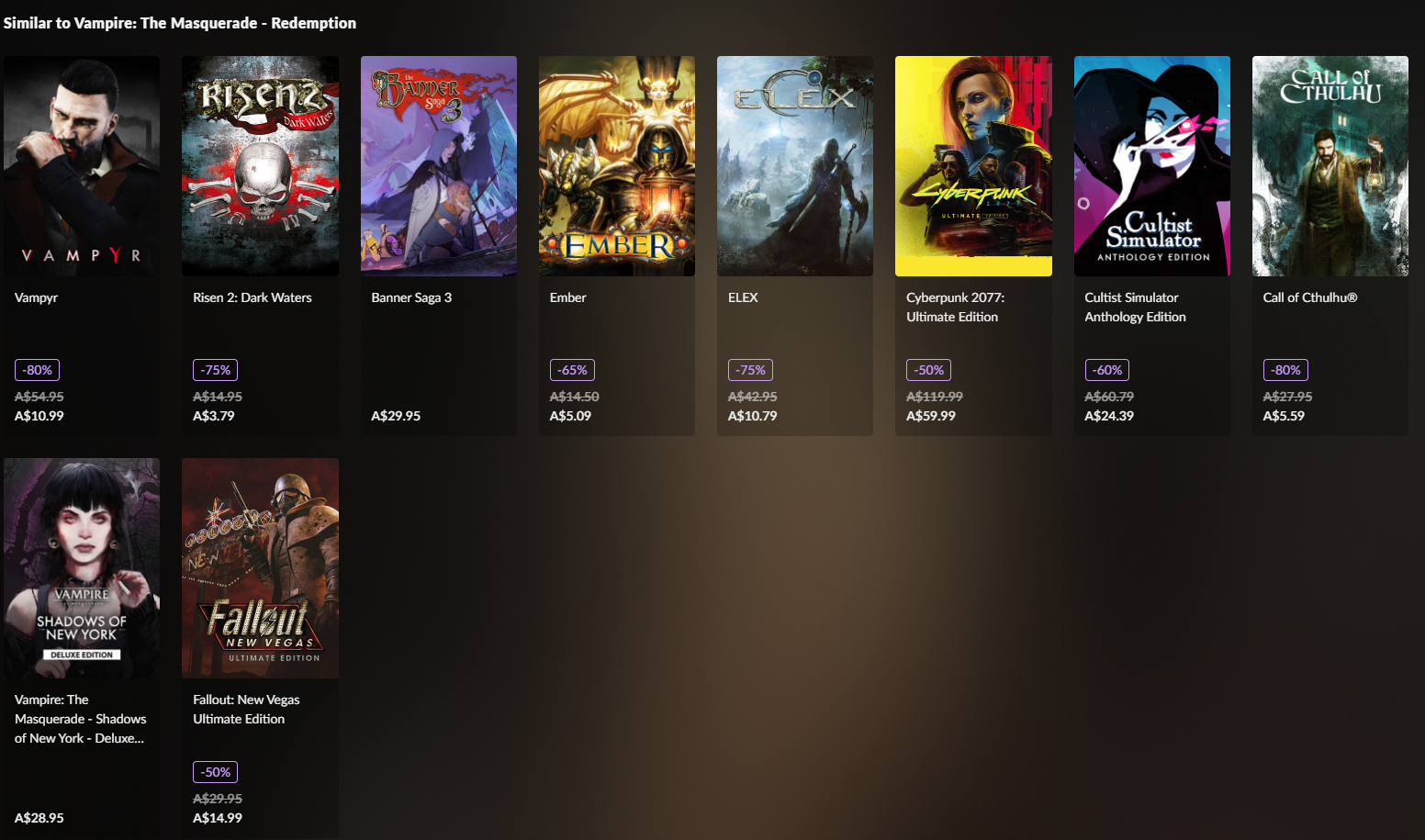The image size is (1425, 840).
Task: Click Risen 2's -75% discount badge
Action: click(216, 370)
